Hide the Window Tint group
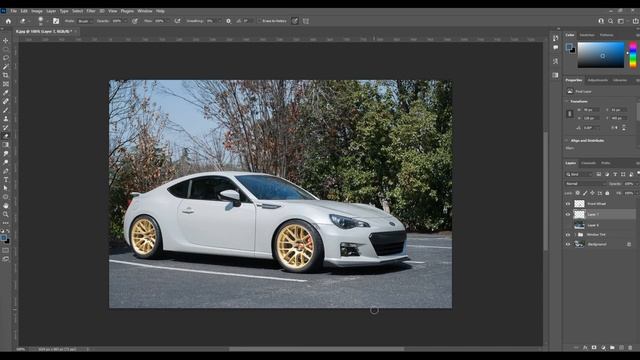The height and width of the screenshot is (360, 640). point(568,235)
